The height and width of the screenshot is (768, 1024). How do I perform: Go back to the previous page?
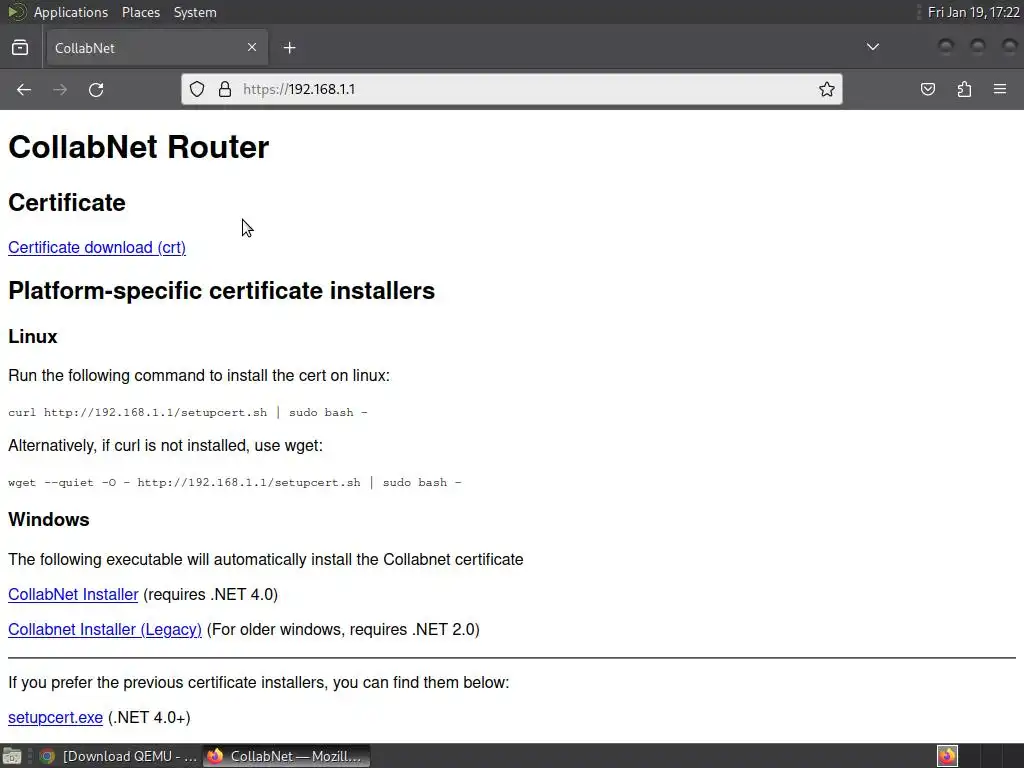(x=24, y=89)
